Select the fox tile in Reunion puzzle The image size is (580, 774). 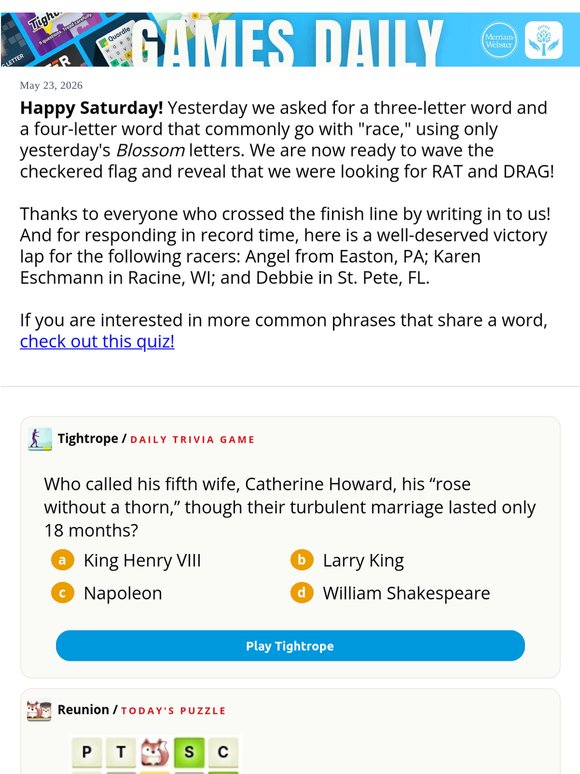tap(155, 752)
